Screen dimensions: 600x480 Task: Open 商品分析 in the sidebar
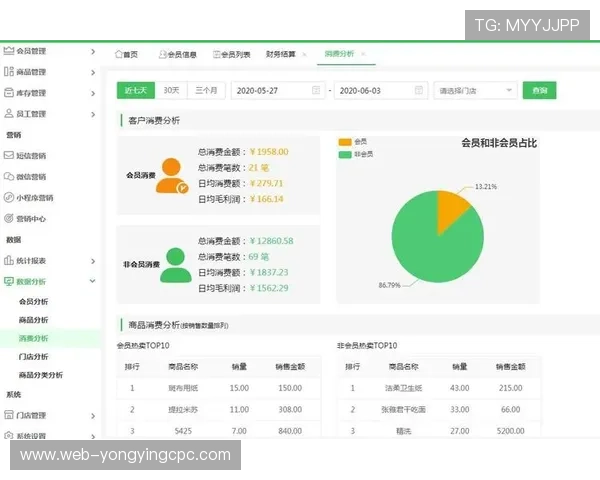coord(34,320)
